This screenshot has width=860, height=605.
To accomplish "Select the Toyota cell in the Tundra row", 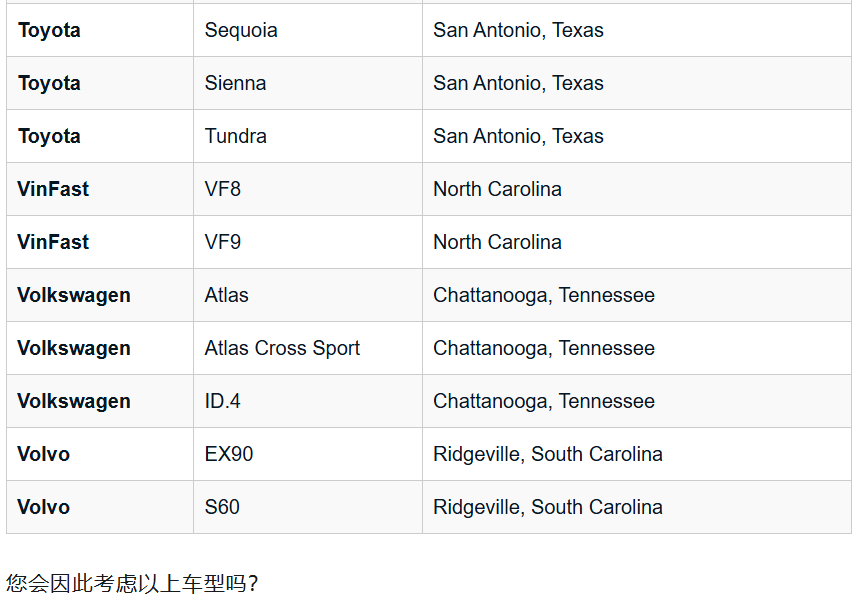I will [x=49, y=136].
